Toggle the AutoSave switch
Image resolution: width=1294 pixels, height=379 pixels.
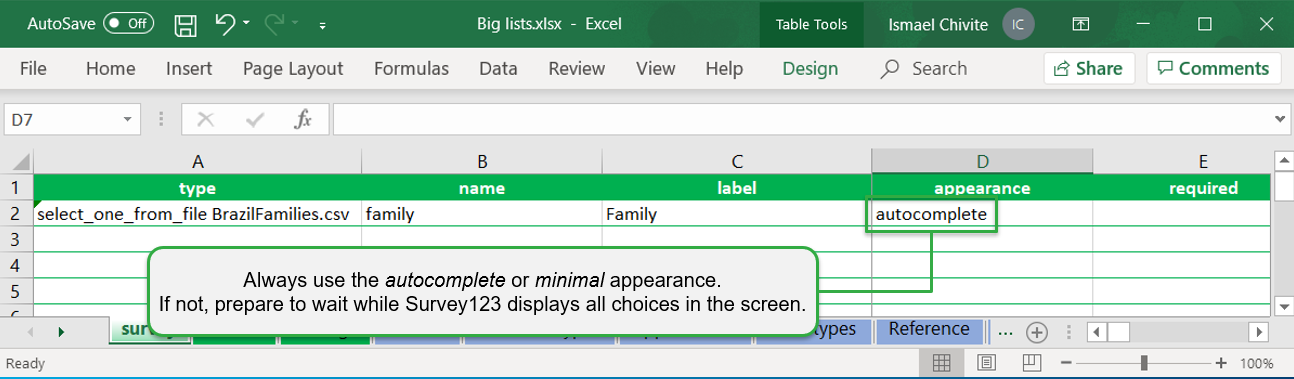128,23
